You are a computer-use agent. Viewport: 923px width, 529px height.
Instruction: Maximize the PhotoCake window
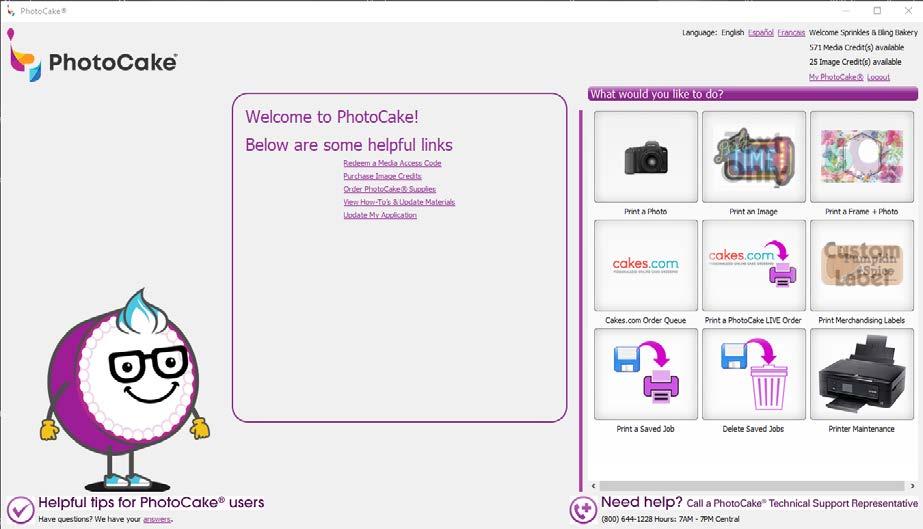[877, 11]
